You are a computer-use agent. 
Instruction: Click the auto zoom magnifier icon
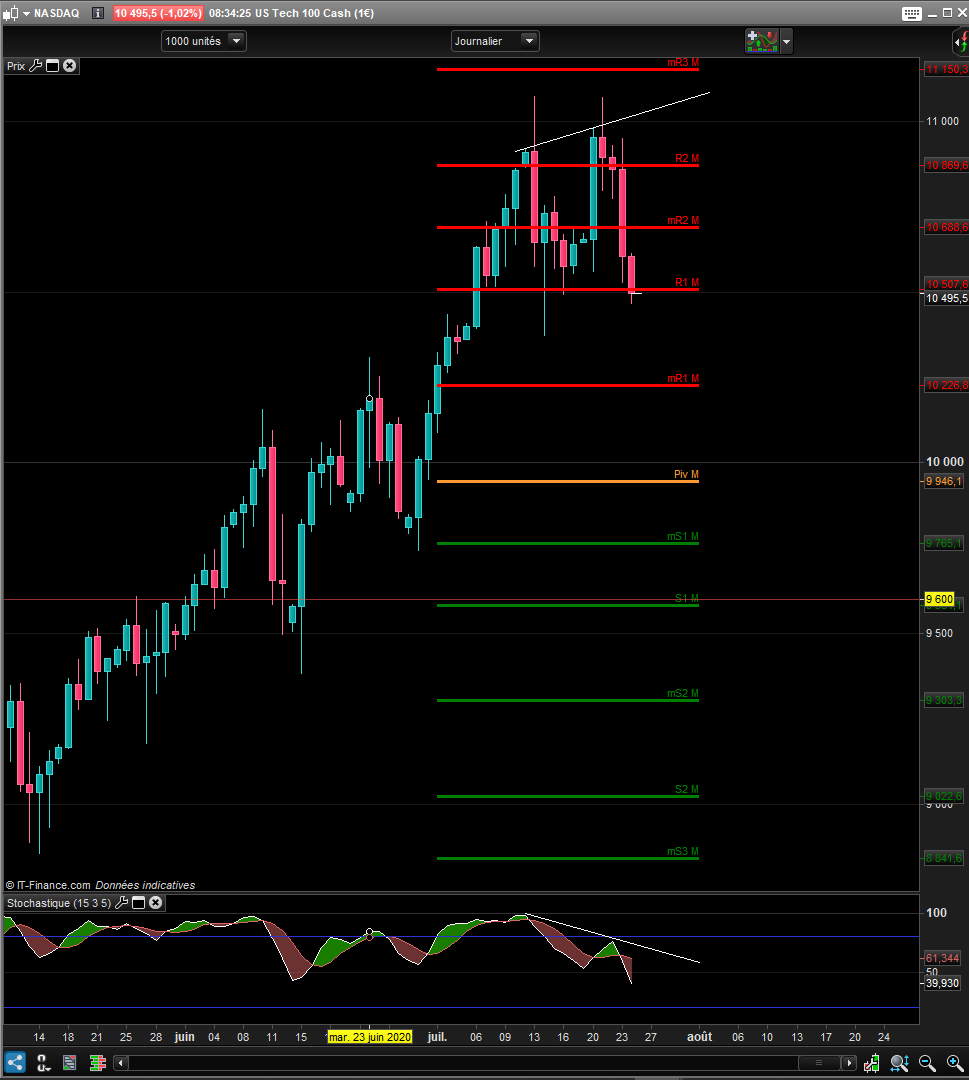click(899, 1063)
